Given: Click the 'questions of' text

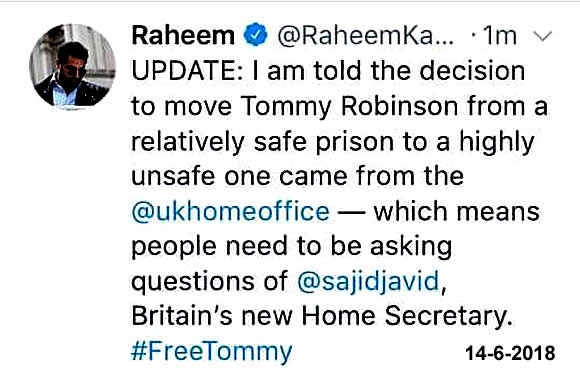Looking at the screenshot, I should (209, 281).
